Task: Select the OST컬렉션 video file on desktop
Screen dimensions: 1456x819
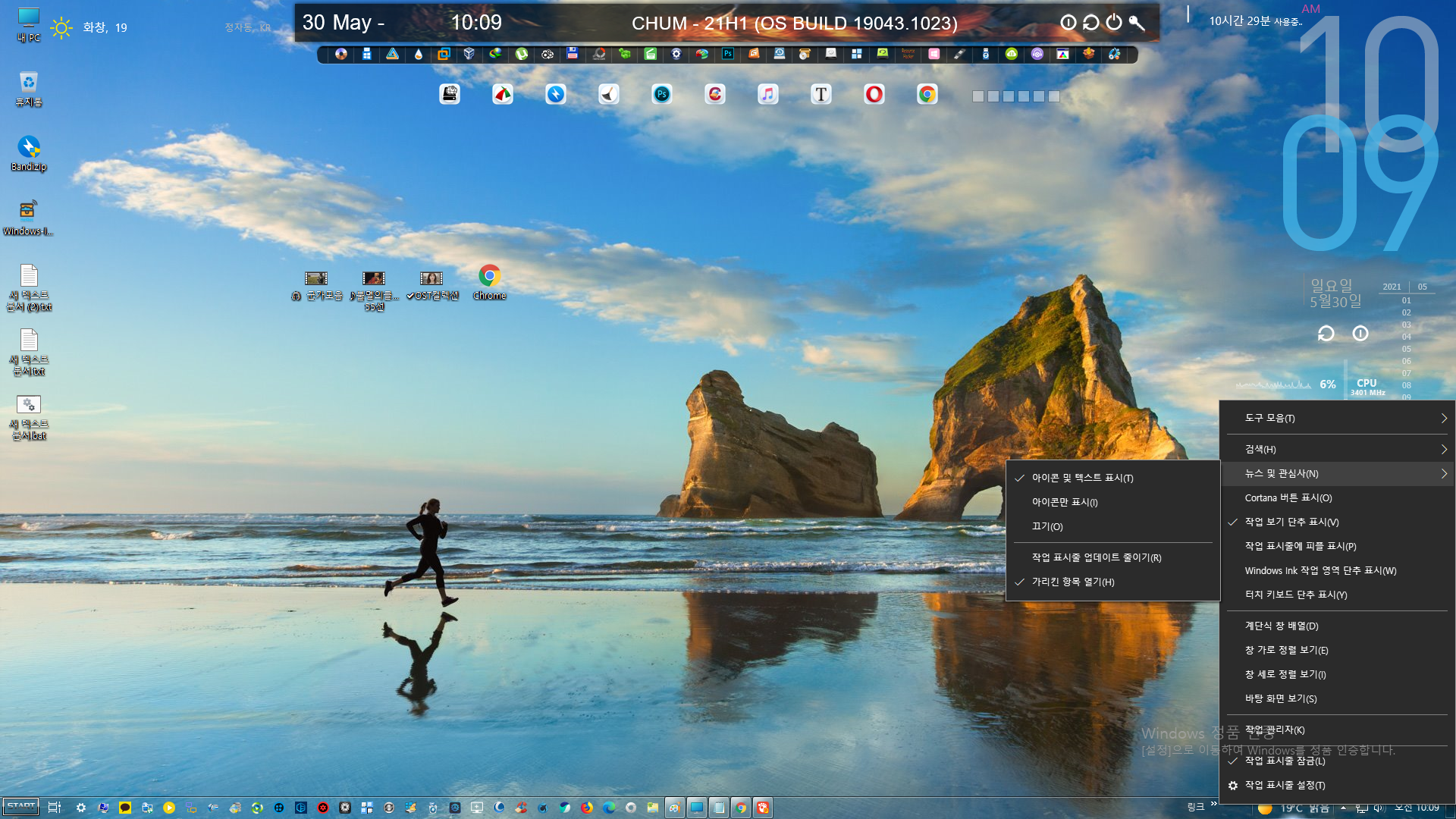Action: point(432,286)
